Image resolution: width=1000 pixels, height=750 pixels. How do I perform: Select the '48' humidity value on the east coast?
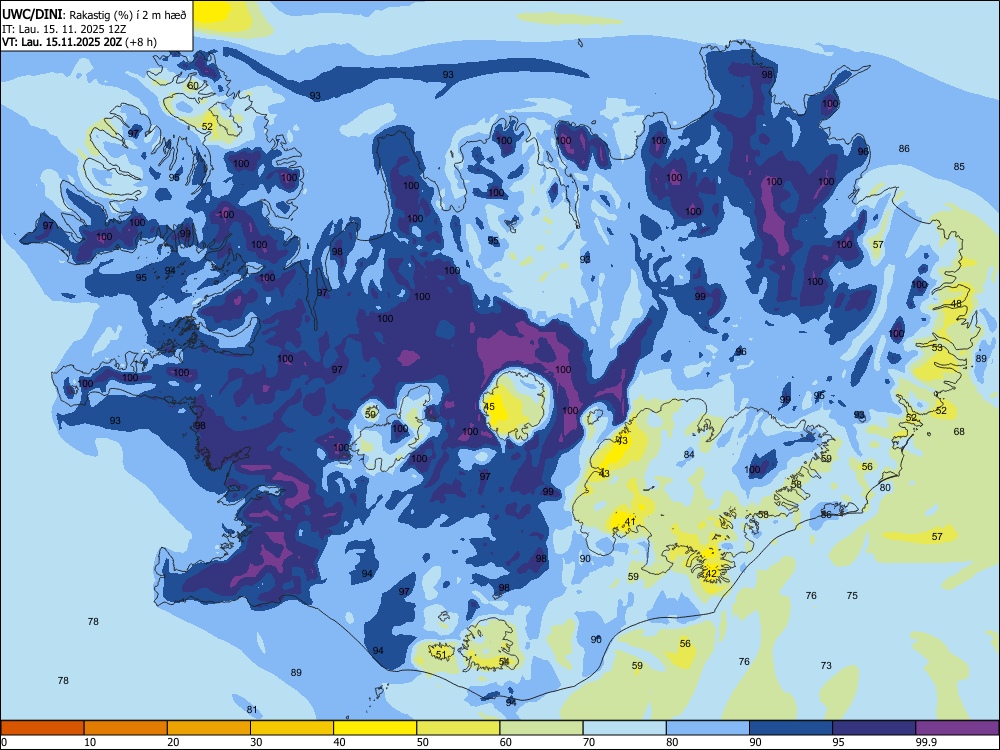click(956, 304)
